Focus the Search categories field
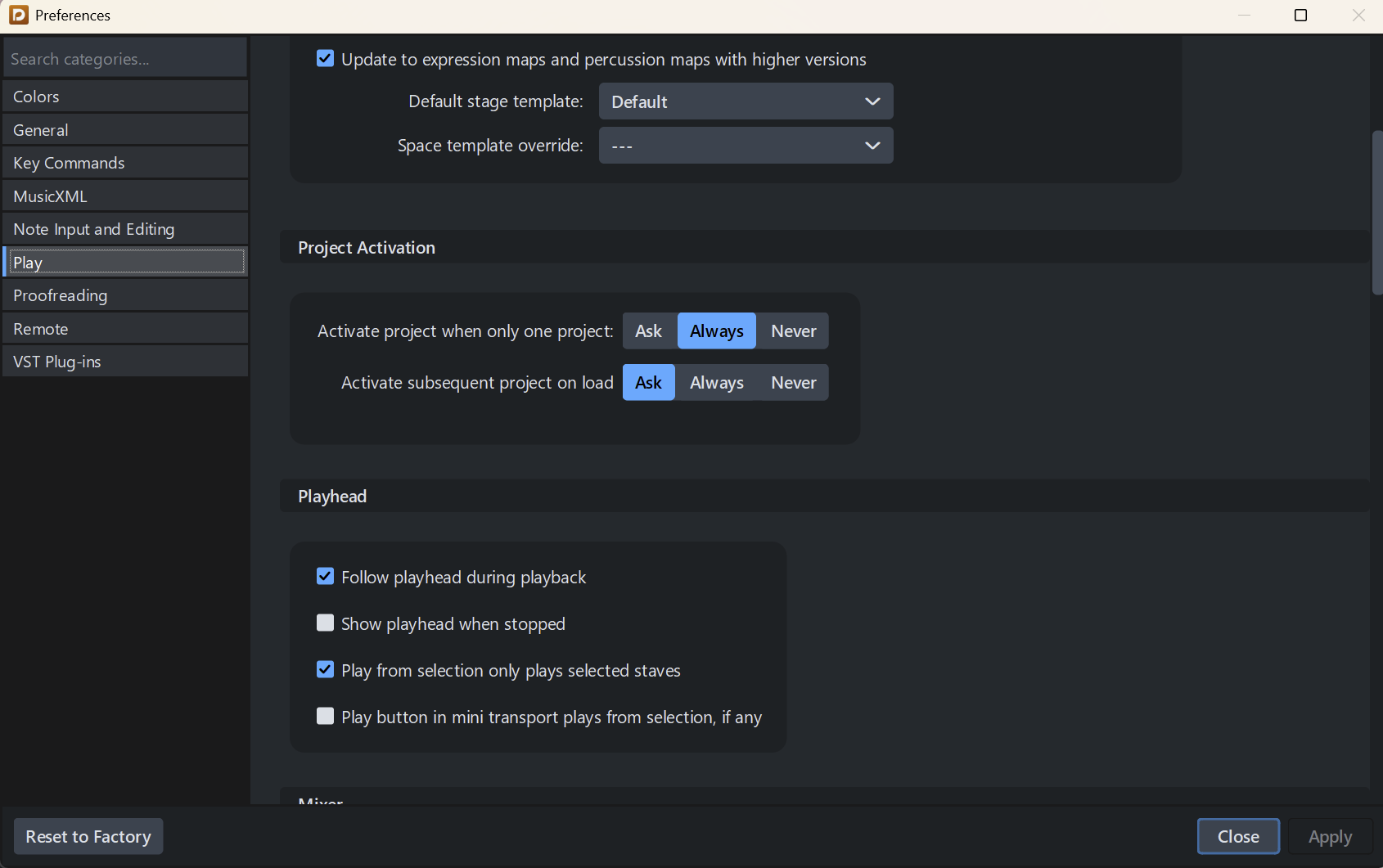Viewport: 1383px width, 868px height. click(124, 59)
